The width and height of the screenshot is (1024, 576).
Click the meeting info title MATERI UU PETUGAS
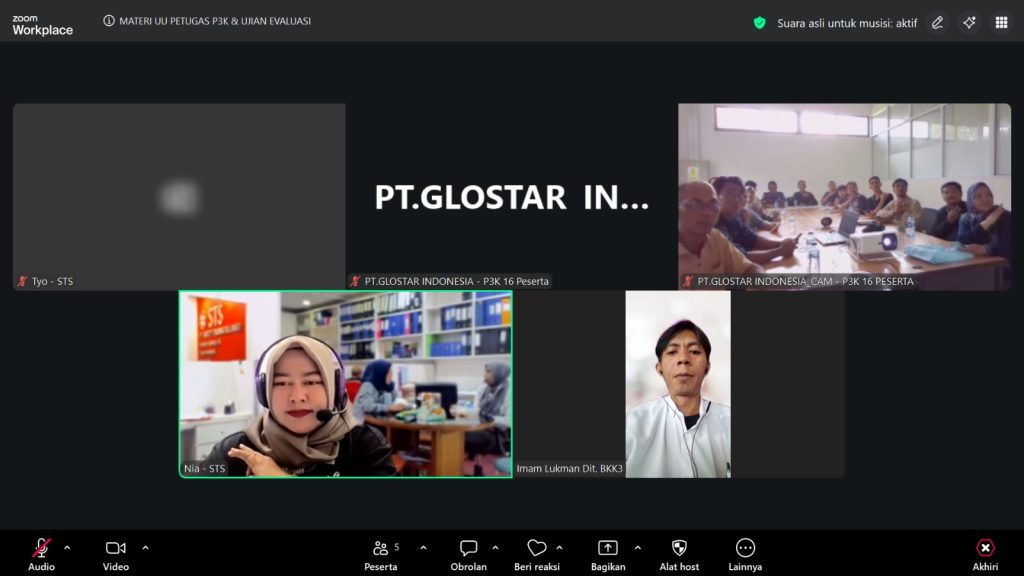click(x=208, y=21)
